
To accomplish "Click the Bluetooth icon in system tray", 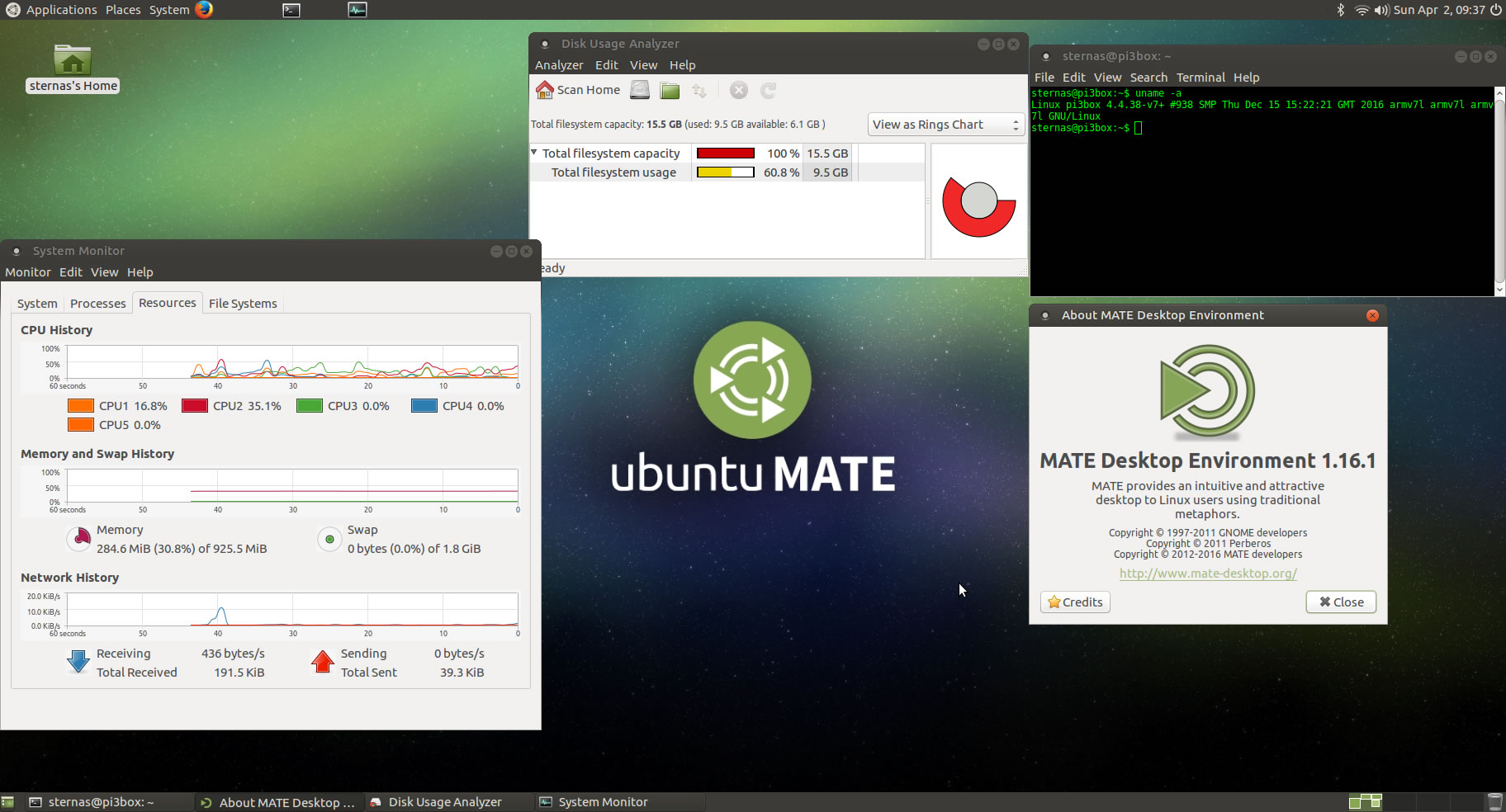I will [1341, 10].
